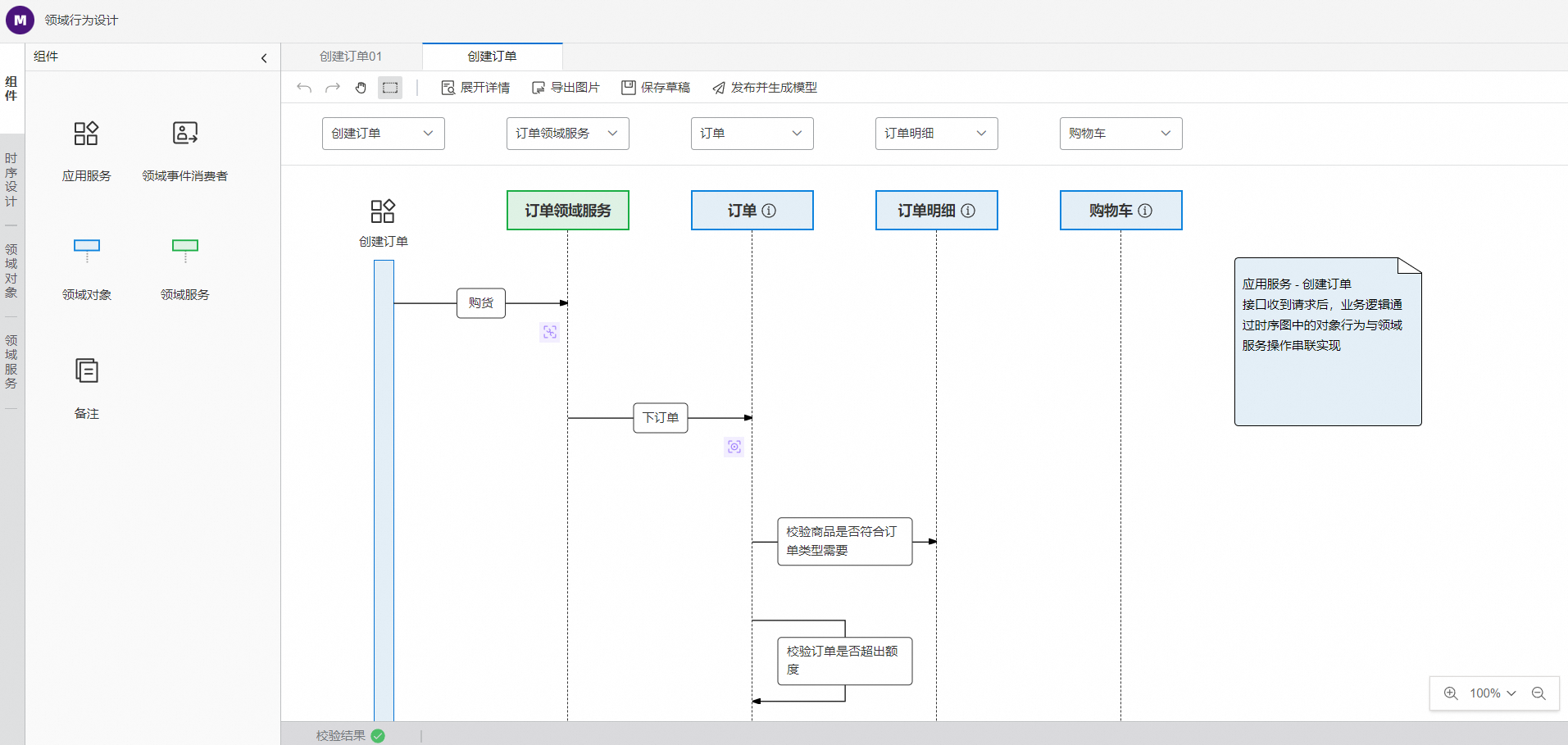Click info icon on 订单 header
1568x745 pixels.
pyautogui.click(x=769, y=211)
